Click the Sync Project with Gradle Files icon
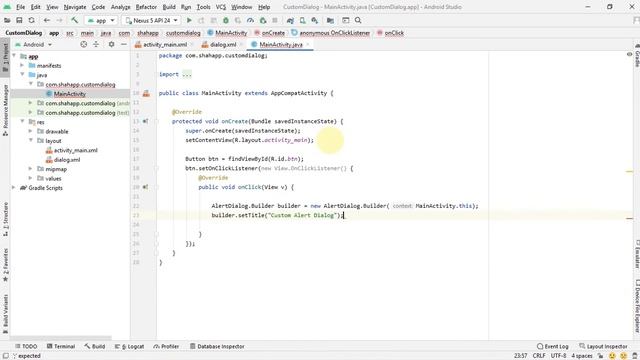This screenshot has height=360, width=640. (x=290, y=20)
